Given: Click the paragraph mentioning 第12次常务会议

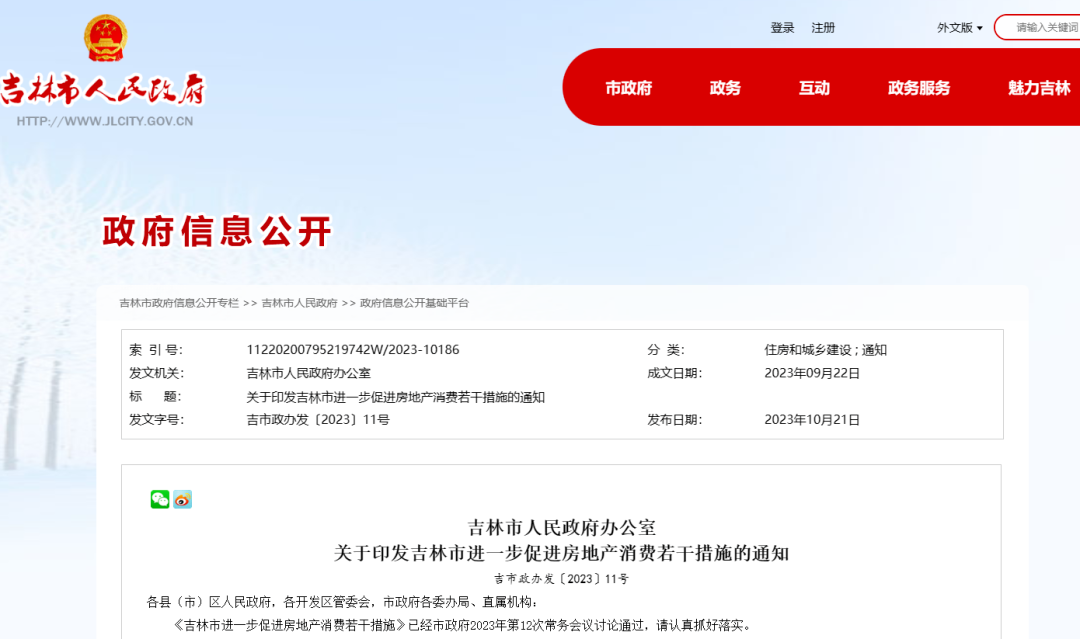Looking at the screenshot, I should (461, 625).
